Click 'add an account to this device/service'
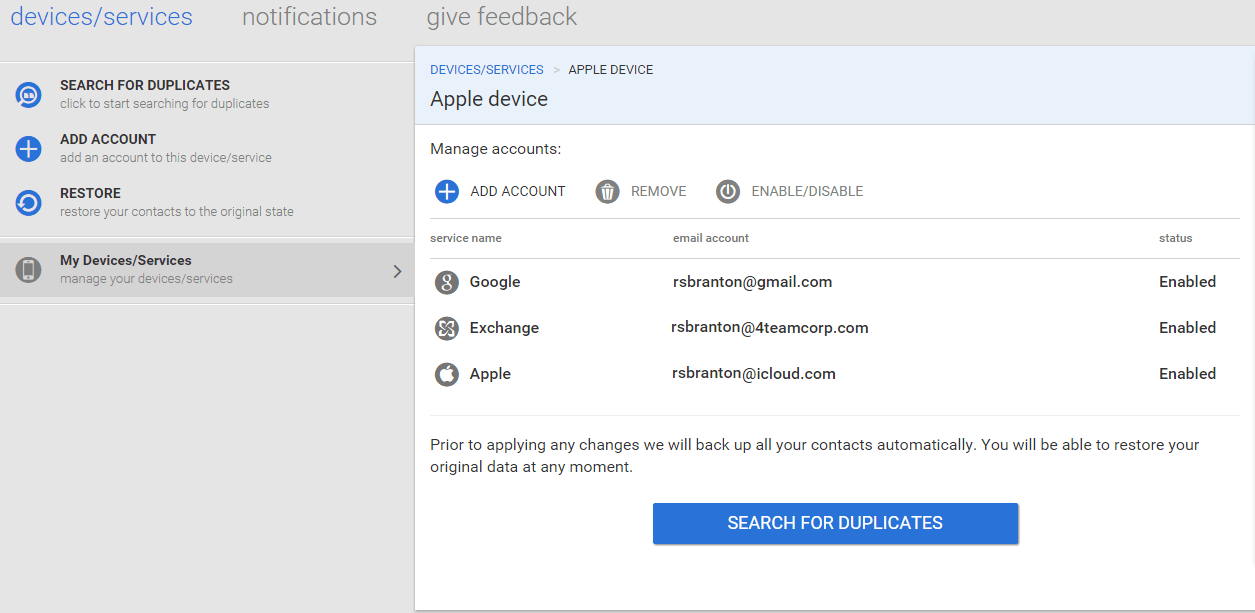The width and height of the screenshot is (1255, 613). pos(166,158)
